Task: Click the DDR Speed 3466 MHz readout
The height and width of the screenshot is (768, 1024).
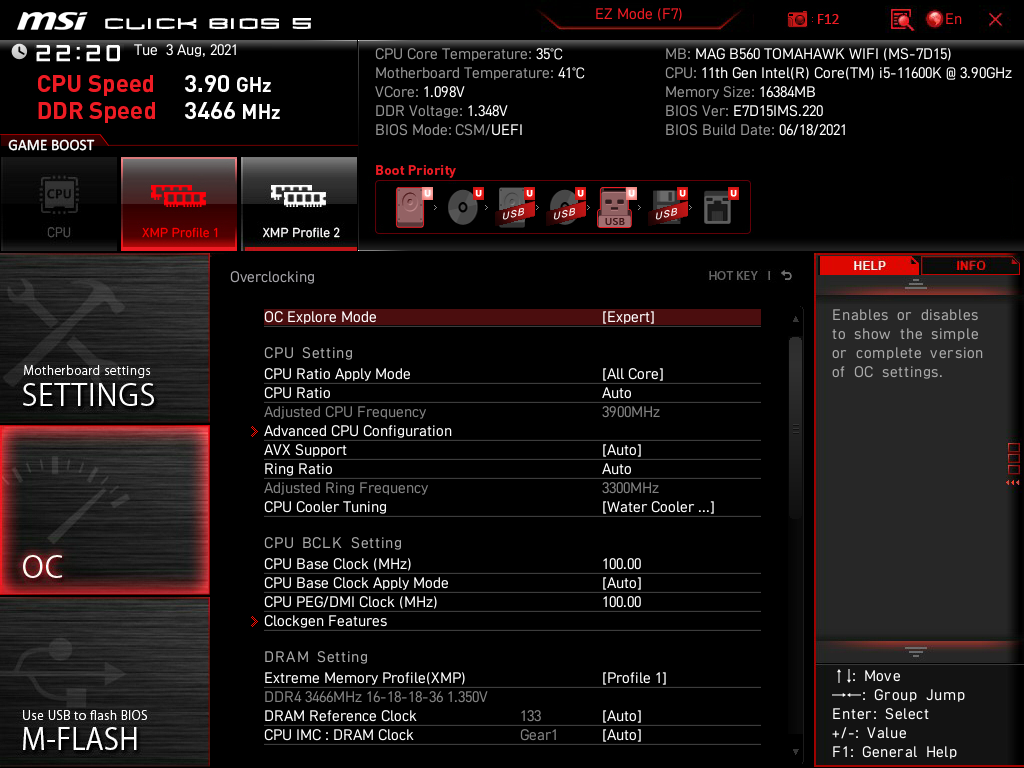Action: click(x=159, y=111)
